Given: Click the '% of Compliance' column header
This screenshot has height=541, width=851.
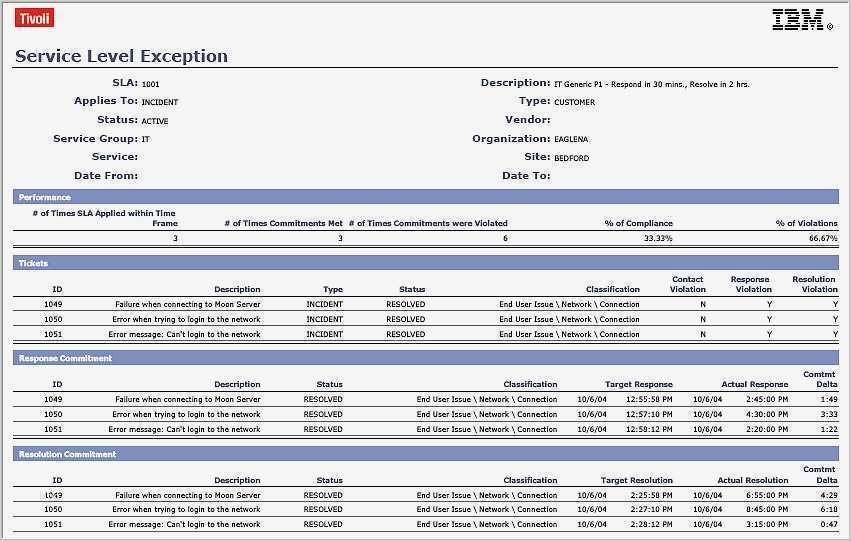Looking at the screenshot, I should (638, 223).
